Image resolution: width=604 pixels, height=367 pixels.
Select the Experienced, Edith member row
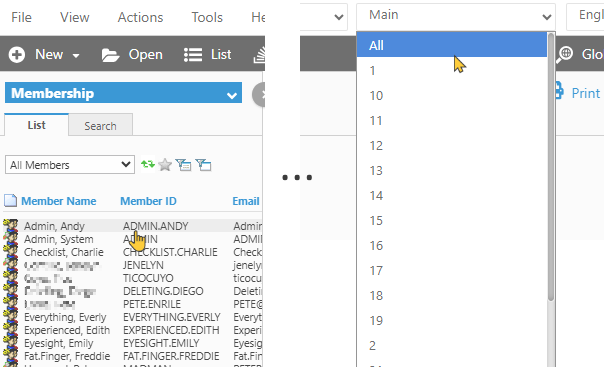point(133,330)
